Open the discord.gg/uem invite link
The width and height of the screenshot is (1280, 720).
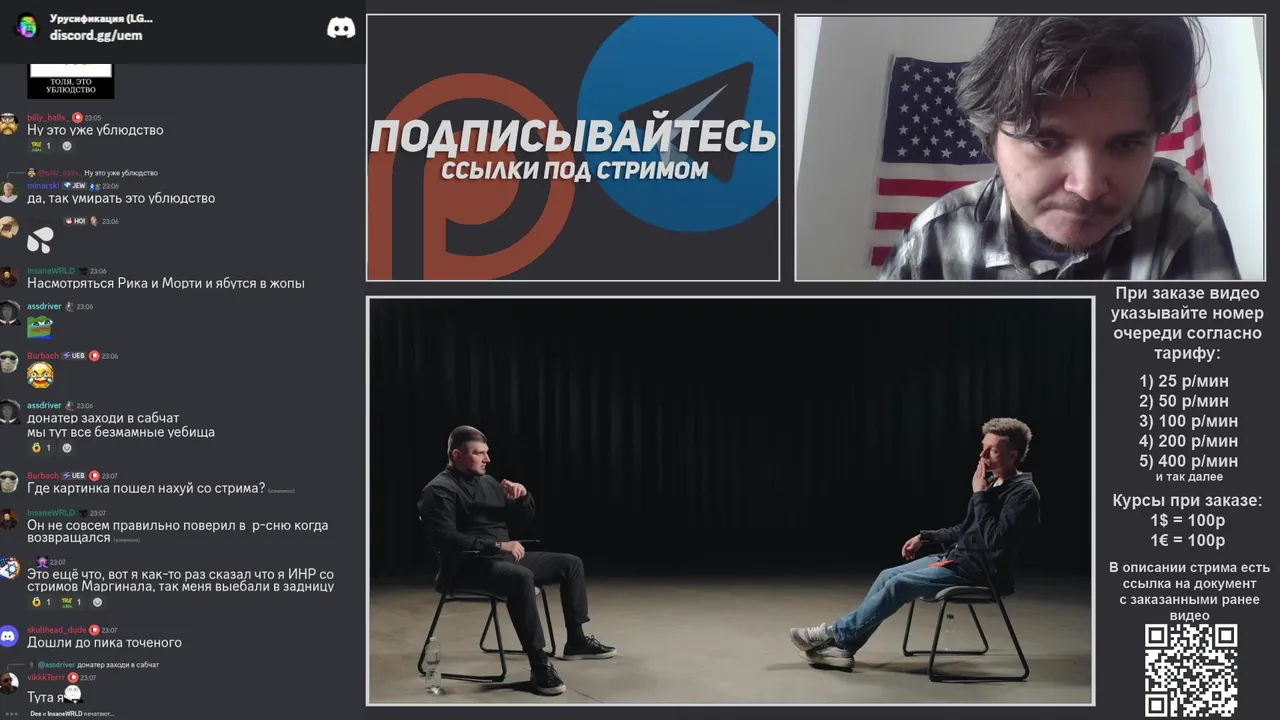pyautogui.click(x=96, y=35)
